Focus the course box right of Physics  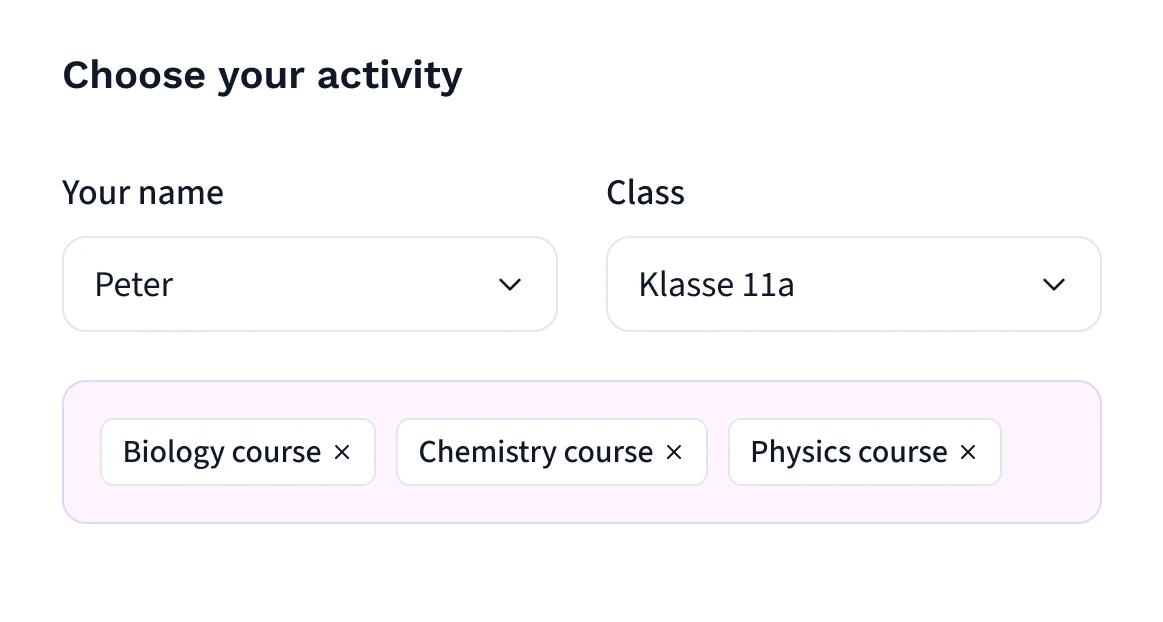click(1050, 453)
